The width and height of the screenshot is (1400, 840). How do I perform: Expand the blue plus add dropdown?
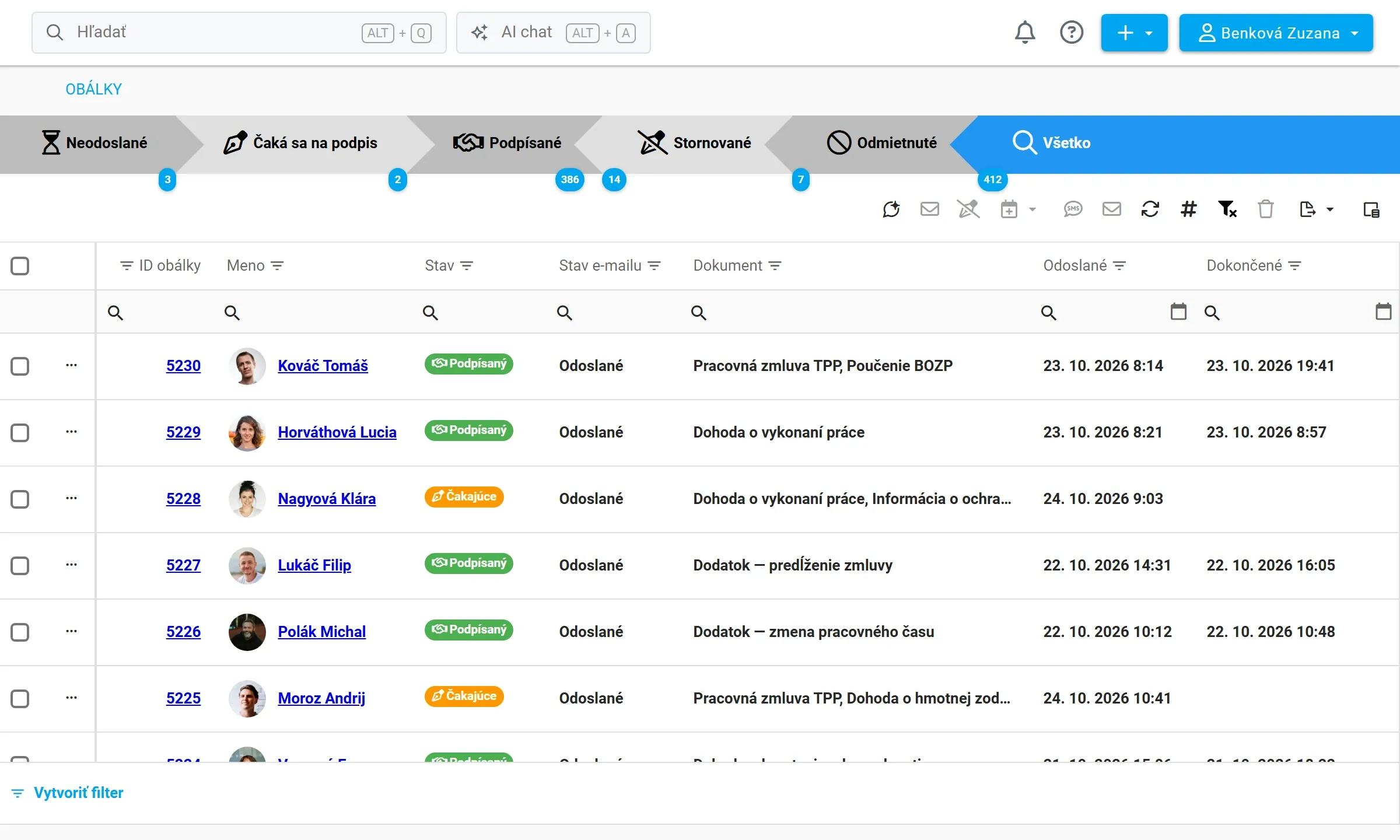[x=1134, y=33]
